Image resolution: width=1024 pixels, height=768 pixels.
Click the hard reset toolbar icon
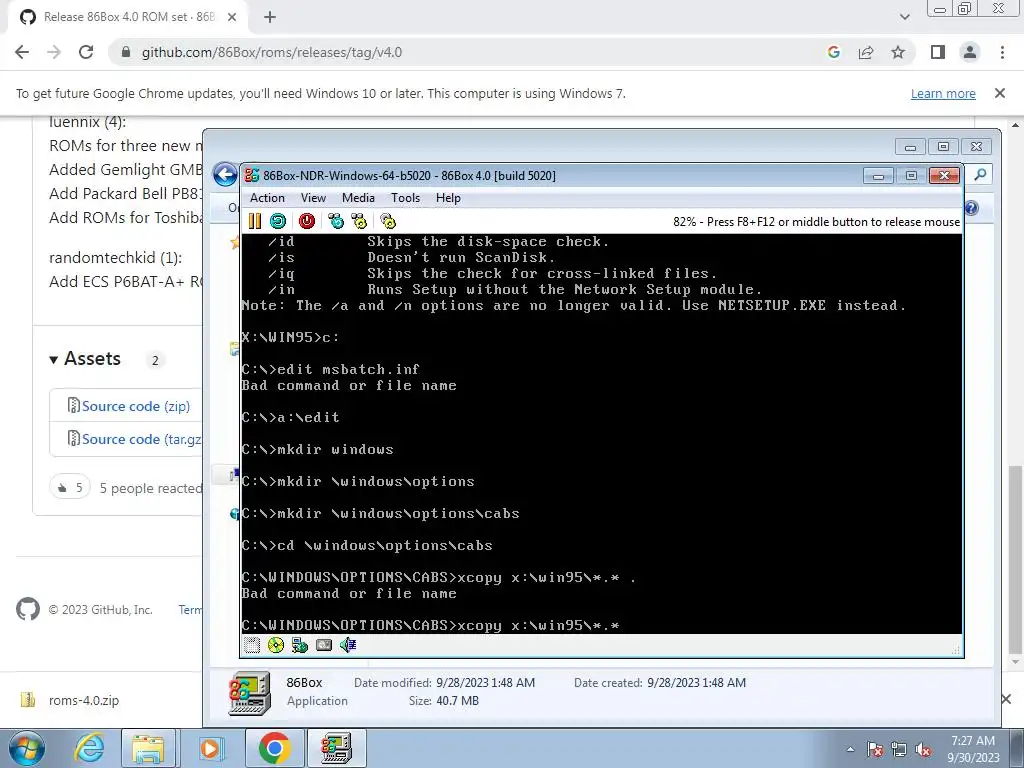tap(278, 221)
